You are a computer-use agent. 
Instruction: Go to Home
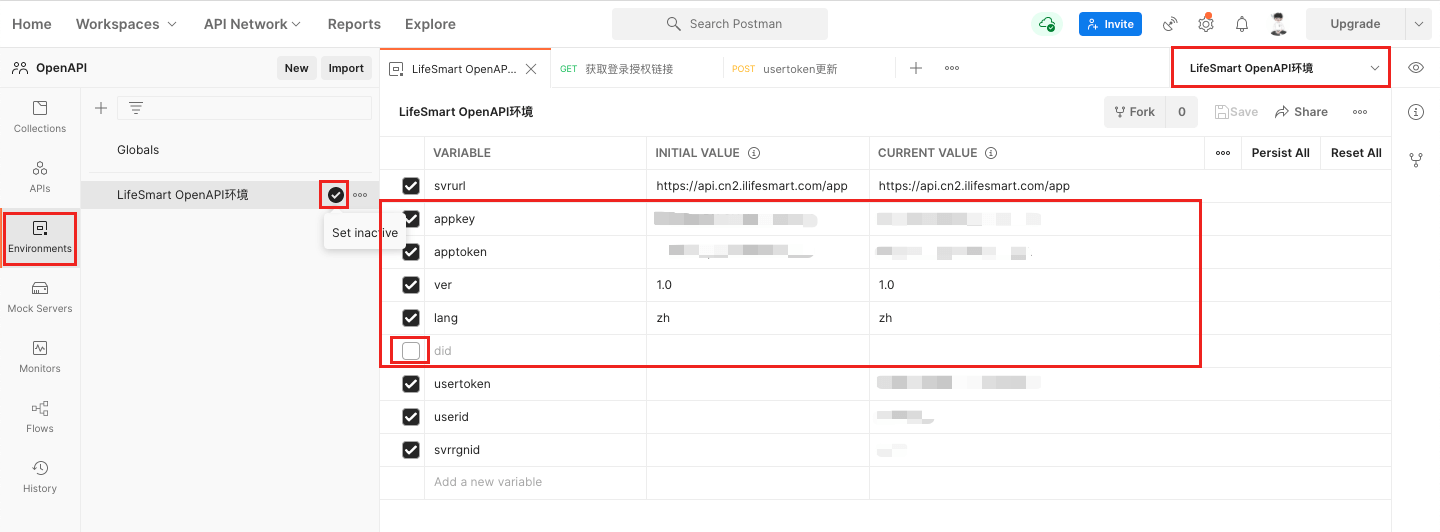tap(32, 24)
